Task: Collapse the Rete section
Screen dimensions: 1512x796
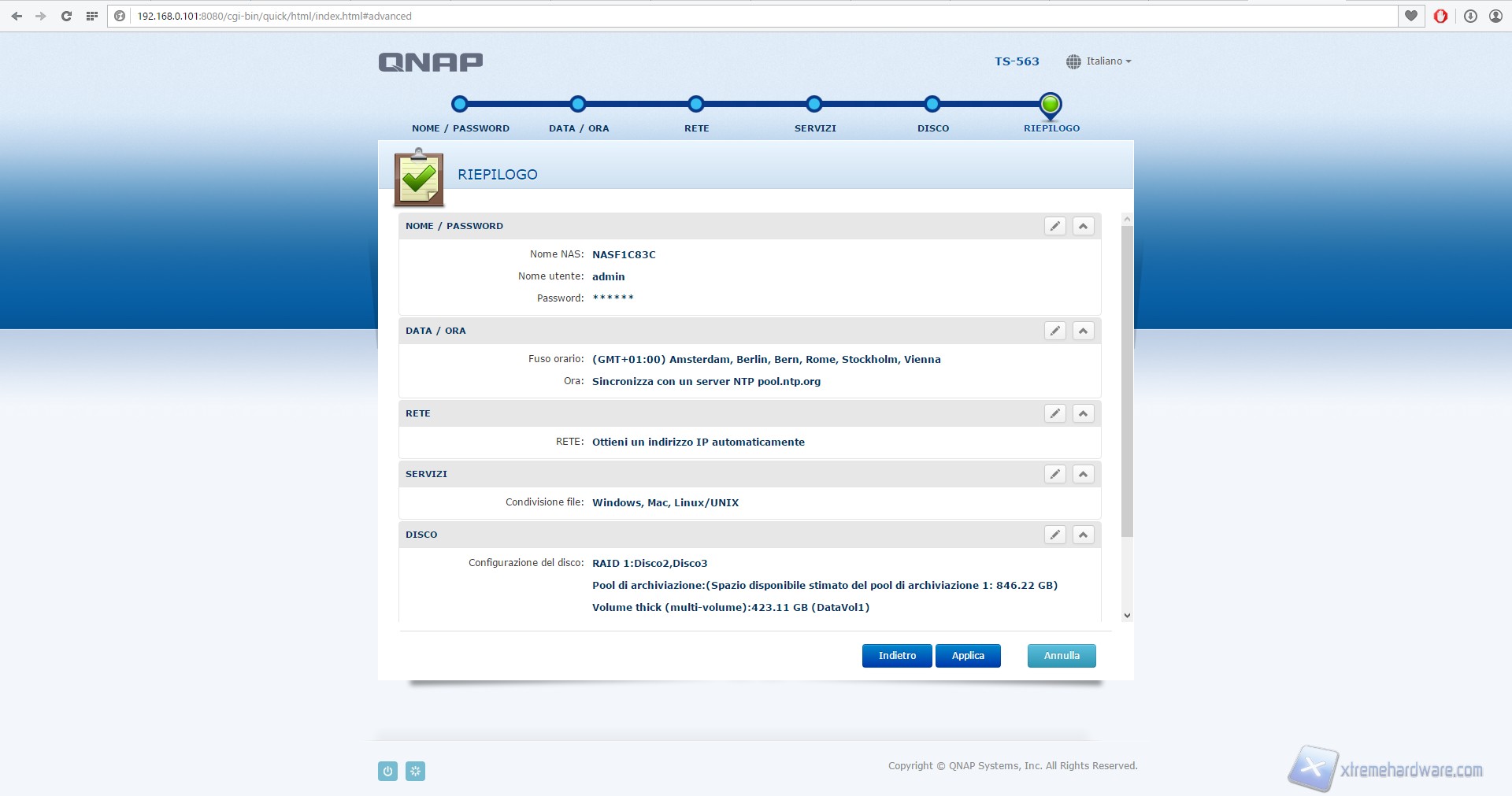Action: [x=1083, y=413]
